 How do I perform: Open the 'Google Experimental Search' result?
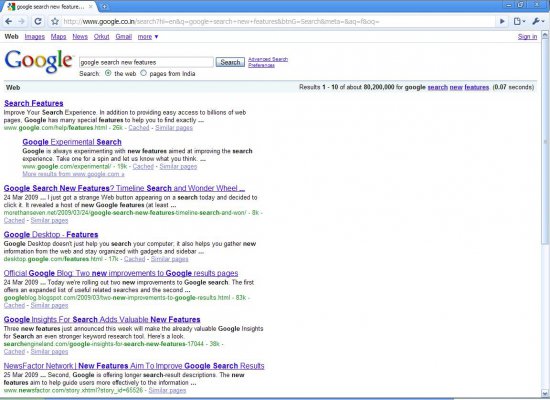(72, 142)
